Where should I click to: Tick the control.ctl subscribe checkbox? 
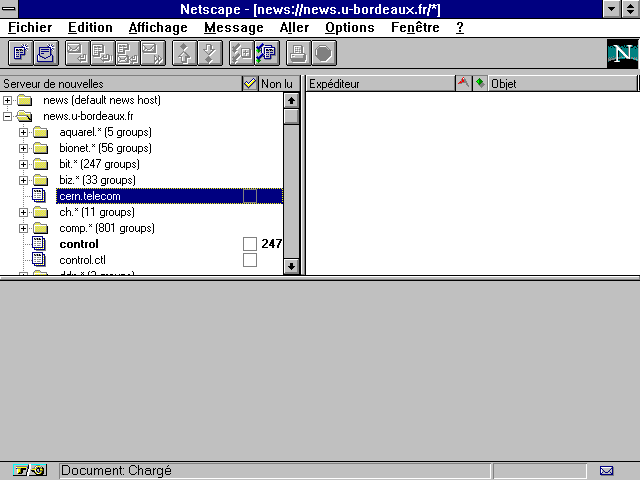pyautogui.click(x=250, y=260)
